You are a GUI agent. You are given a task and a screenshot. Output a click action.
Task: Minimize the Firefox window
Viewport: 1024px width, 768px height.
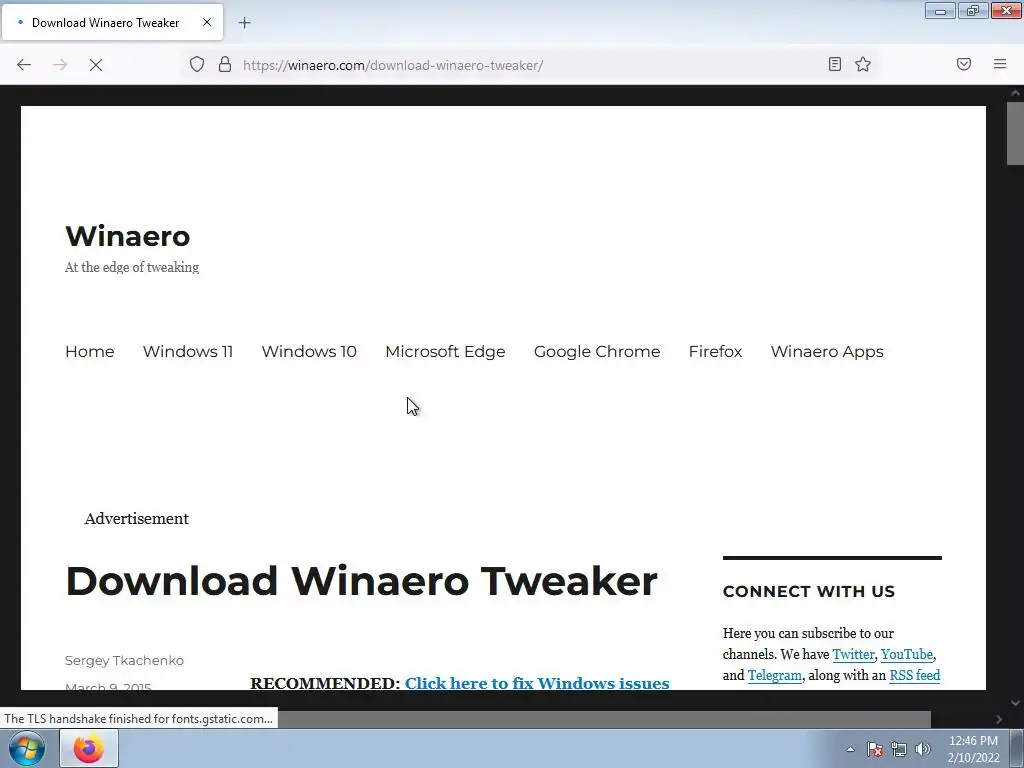coord(940,11)
